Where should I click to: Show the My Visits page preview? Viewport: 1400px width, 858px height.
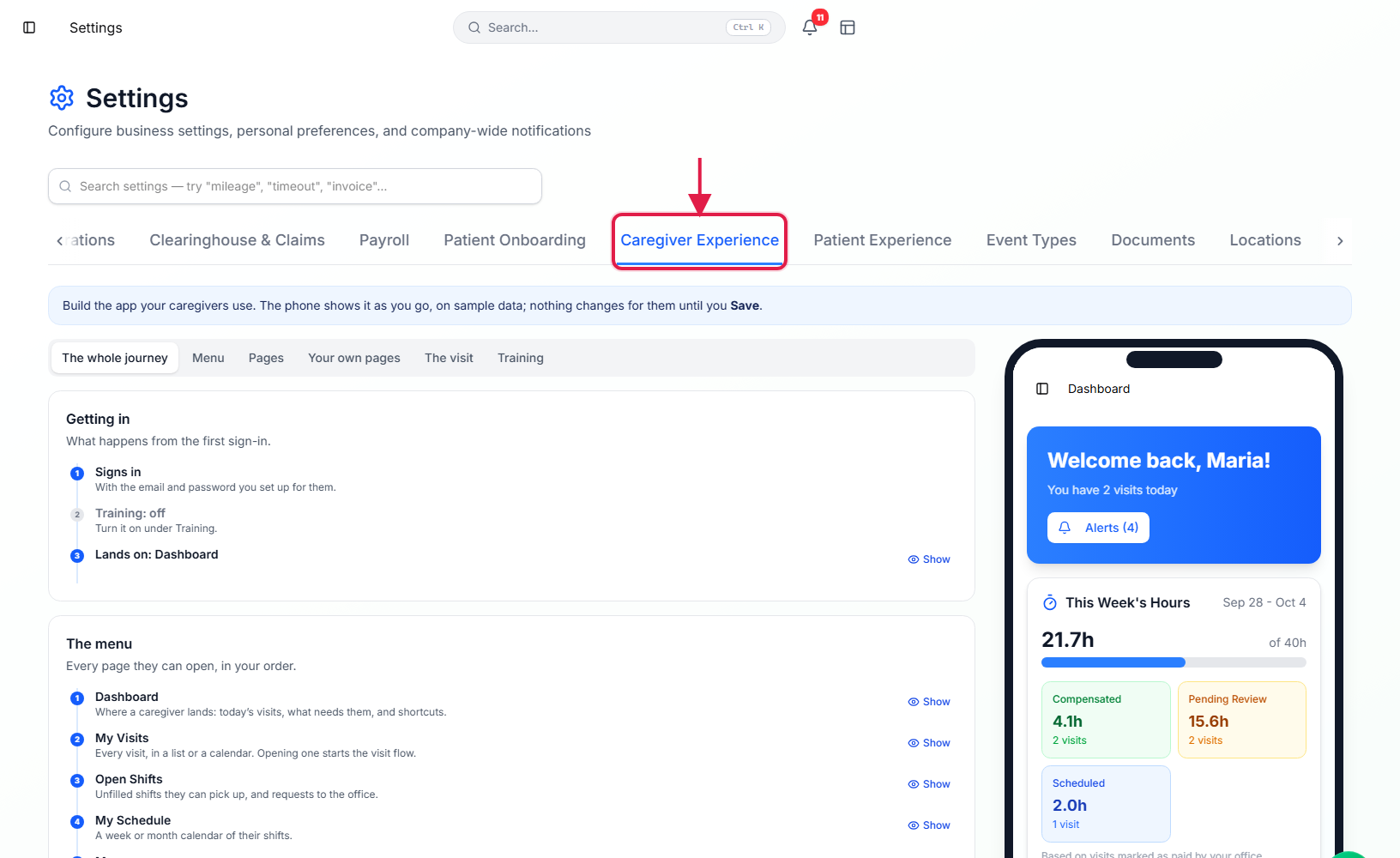point(929,743)
